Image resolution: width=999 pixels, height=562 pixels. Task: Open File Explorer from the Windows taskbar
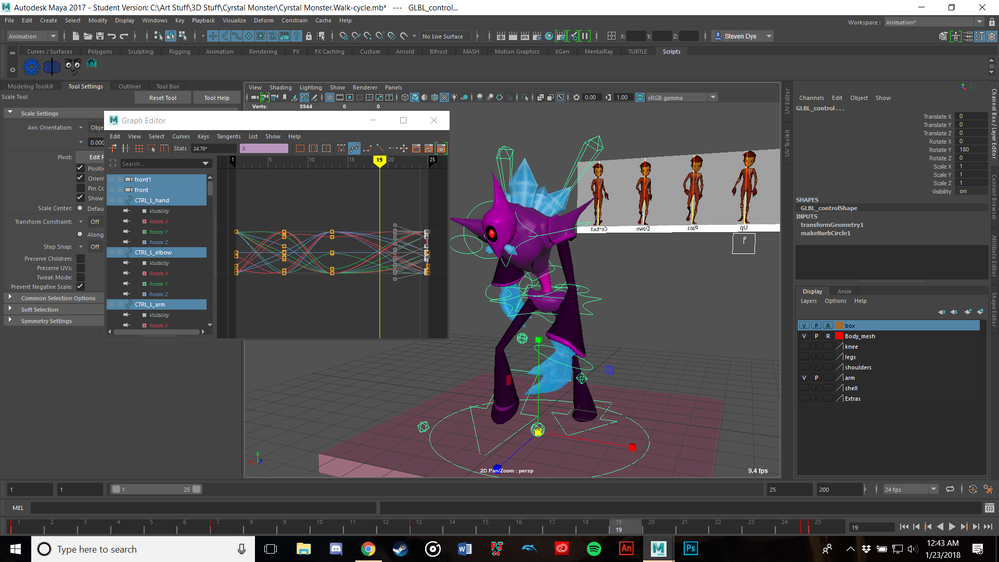pyautogui.click(x=303, y=549)
